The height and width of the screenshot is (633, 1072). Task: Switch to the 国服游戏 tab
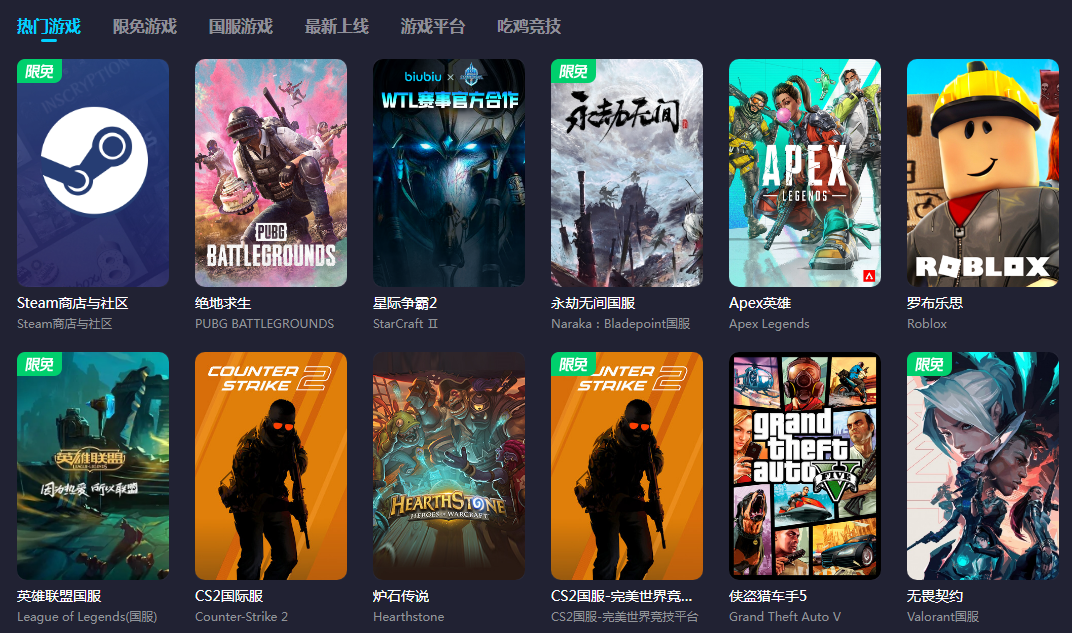(x=241, y=27)
